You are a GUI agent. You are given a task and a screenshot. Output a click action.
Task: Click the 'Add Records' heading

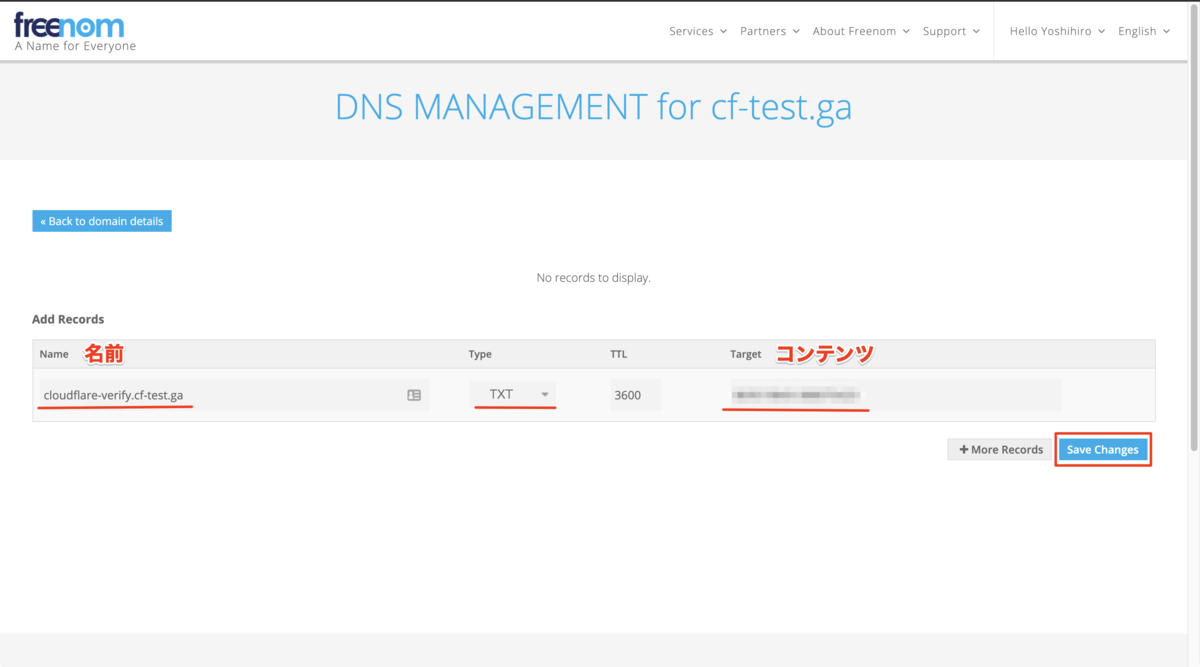pyautogui.click(x=68, y=319)
